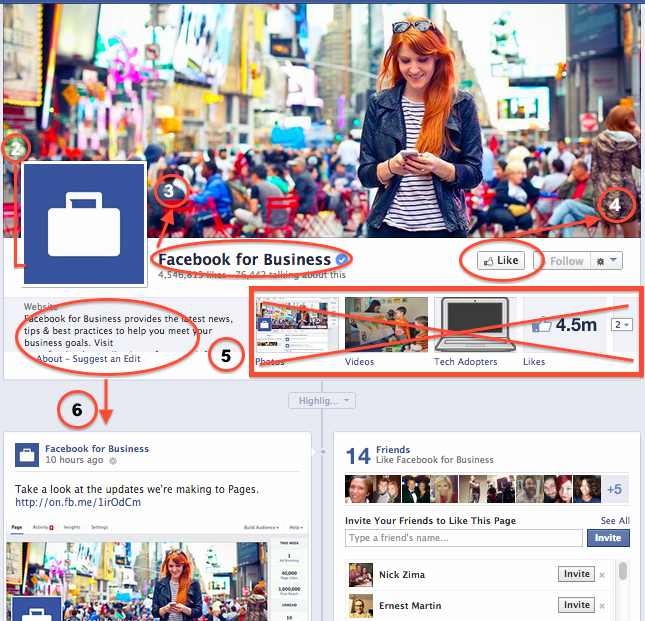Open the Photos tile thumbnail
The width and height of the screenshot is (645, 621).
(x=297, y=325)
